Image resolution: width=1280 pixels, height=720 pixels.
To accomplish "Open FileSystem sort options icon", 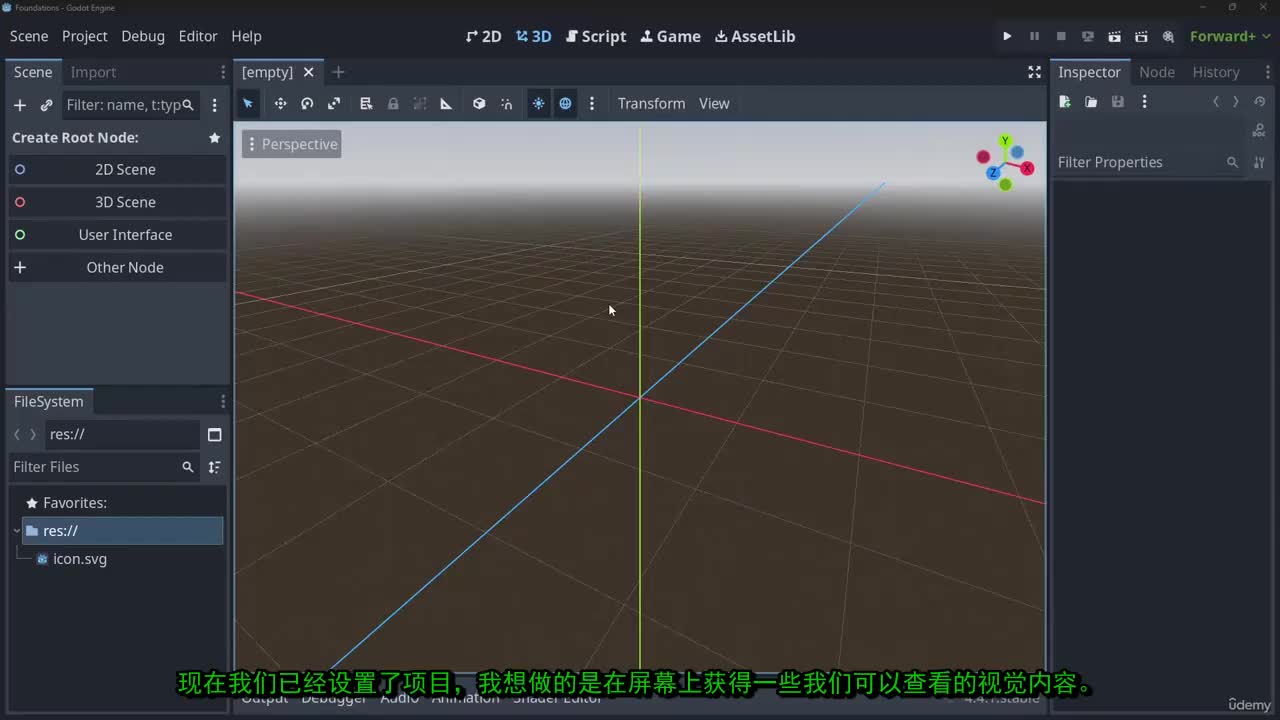I will pos(214,467).
